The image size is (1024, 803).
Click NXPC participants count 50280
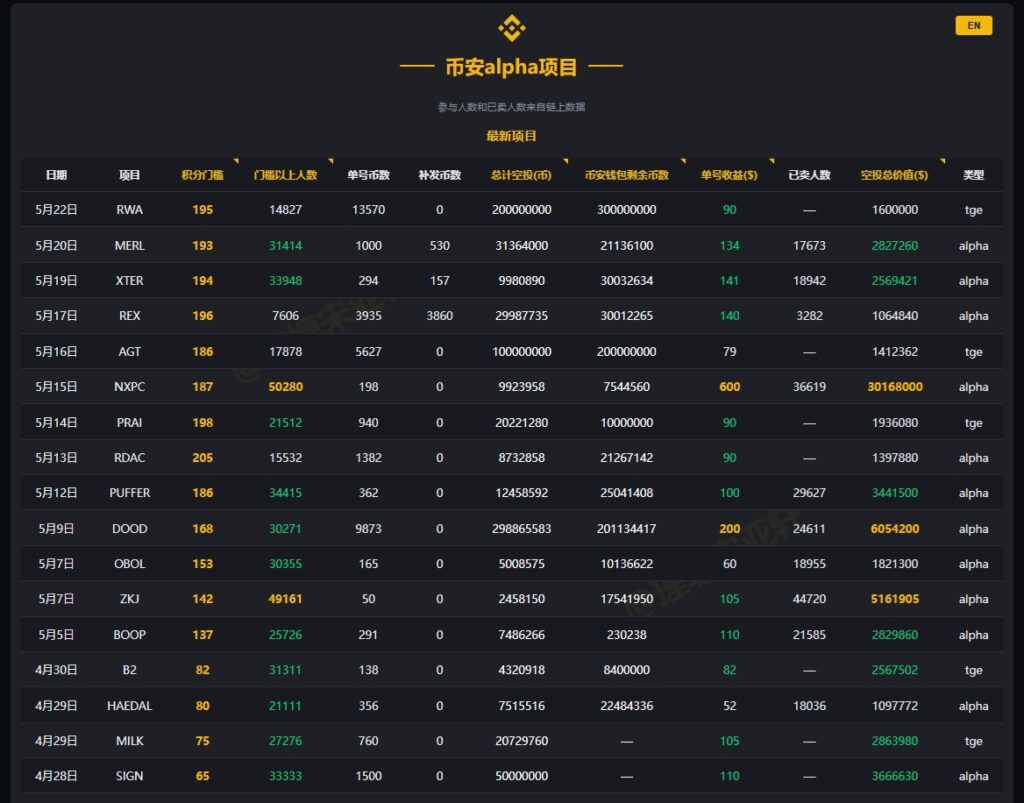point(285,387)
